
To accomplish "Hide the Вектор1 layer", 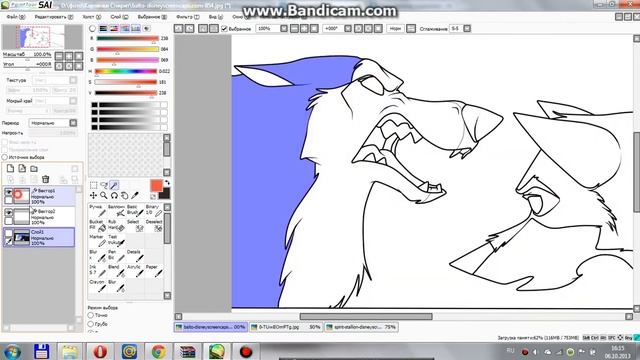I will tap(8, 191).
